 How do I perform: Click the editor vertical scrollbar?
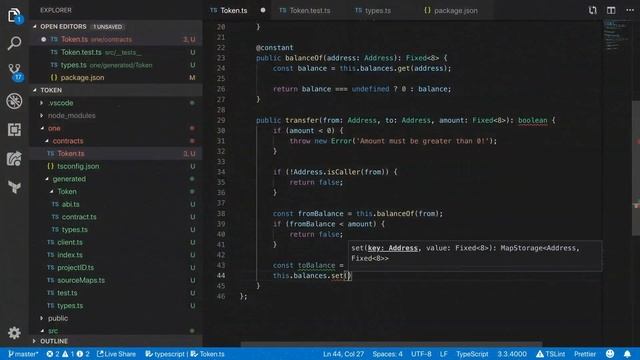tap(636, 168)
